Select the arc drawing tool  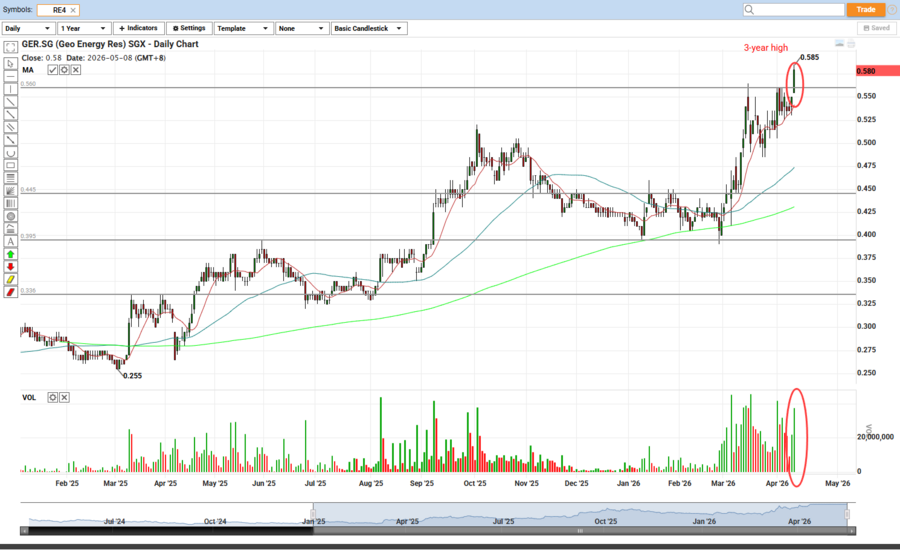click(10, 152)
